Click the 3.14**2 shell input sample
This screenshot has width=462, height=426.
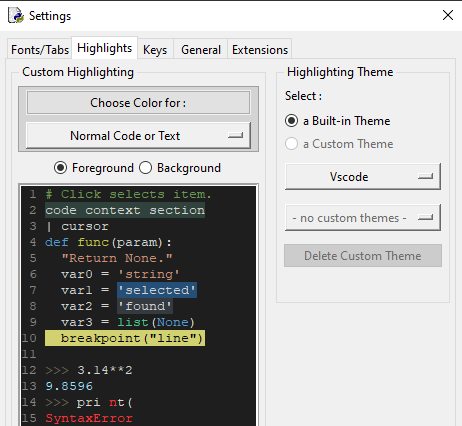coord(105,370)
